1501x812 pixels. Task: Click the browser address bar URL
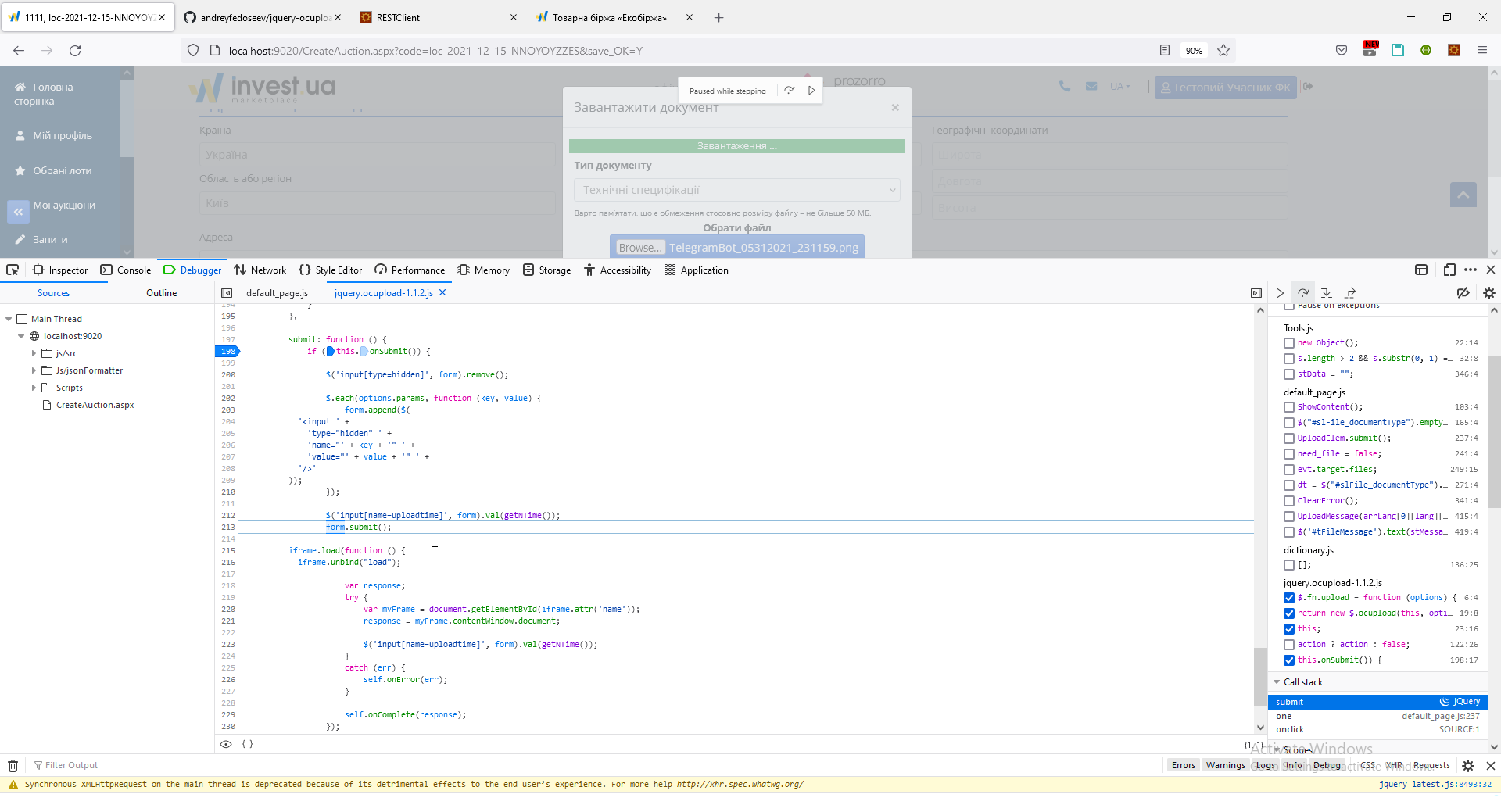pyautogui.click(x=435, y=51)
